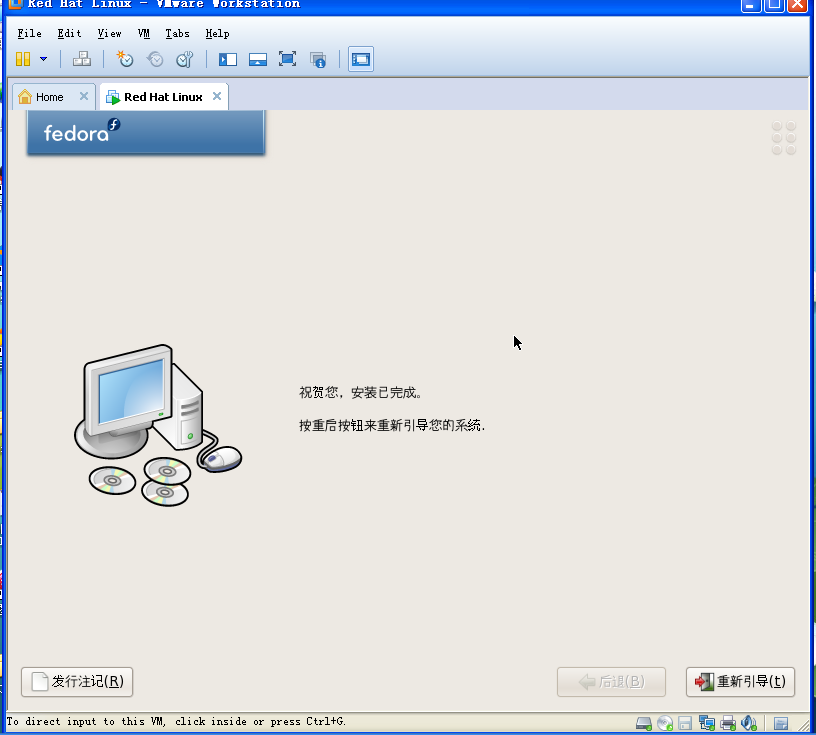
Task: Take a snapshot of the virtual machine
Action: [124, 59]
